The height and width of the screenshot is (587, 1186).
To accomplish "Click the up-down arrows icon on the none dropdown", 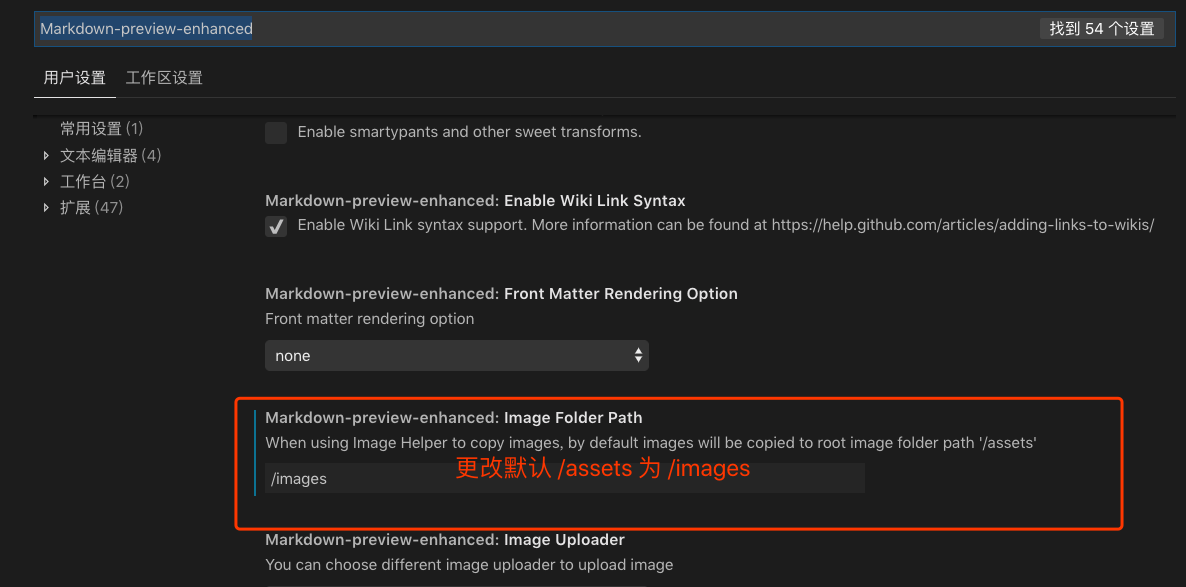I will click(x=638, y=355).
